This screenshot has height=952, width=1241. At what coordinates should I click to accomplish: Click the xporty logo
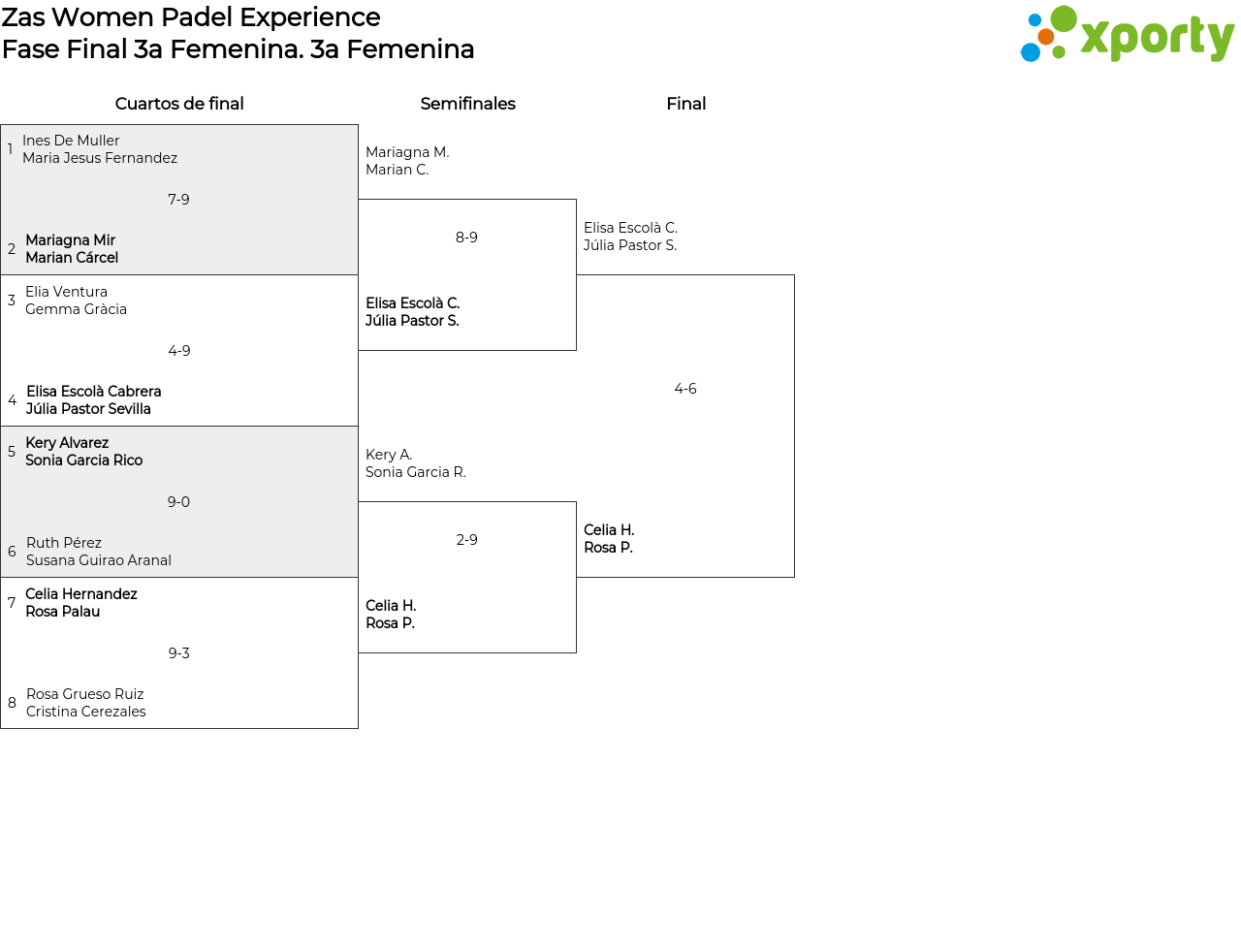coord(1127,36)
